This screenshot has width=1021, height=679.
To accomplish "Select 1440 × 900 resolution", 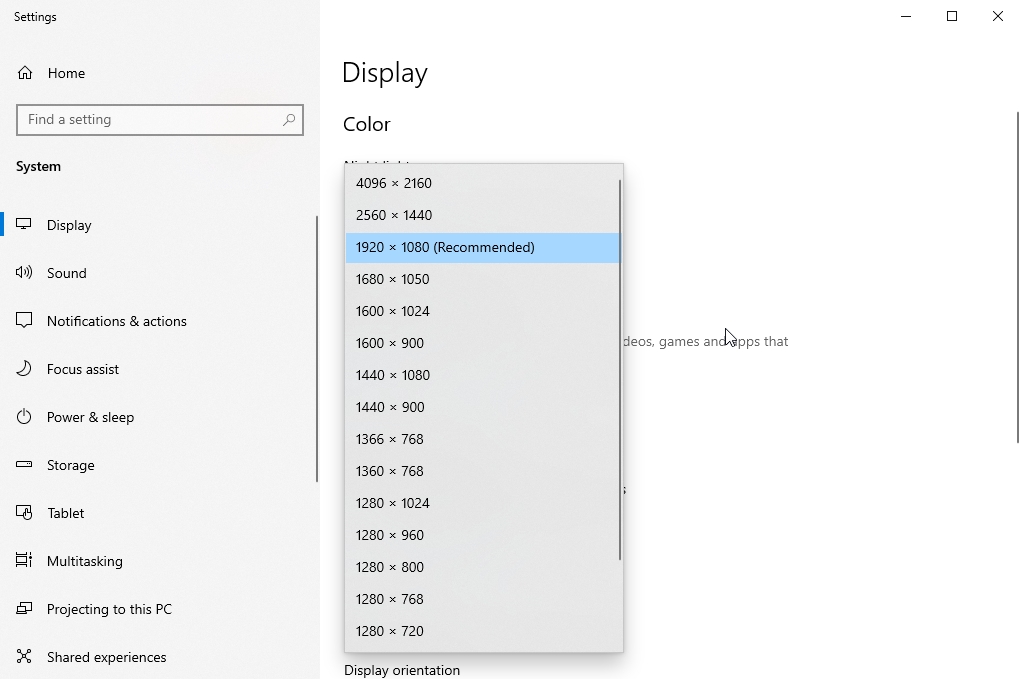I will coord(483,407).
